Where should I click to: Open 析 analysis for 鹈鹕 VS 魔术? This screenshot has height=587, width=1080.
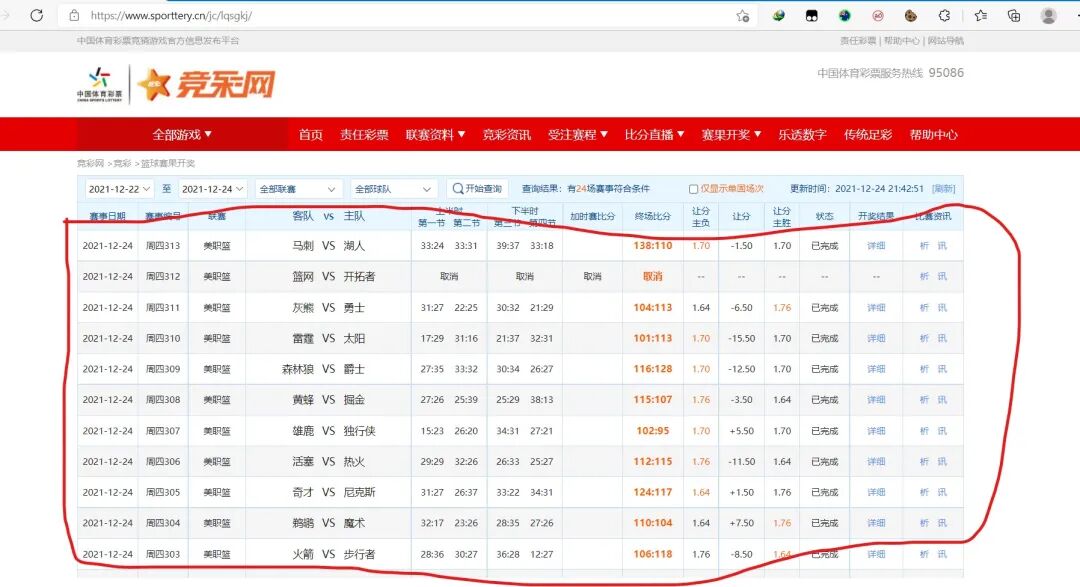click(924, 523)
